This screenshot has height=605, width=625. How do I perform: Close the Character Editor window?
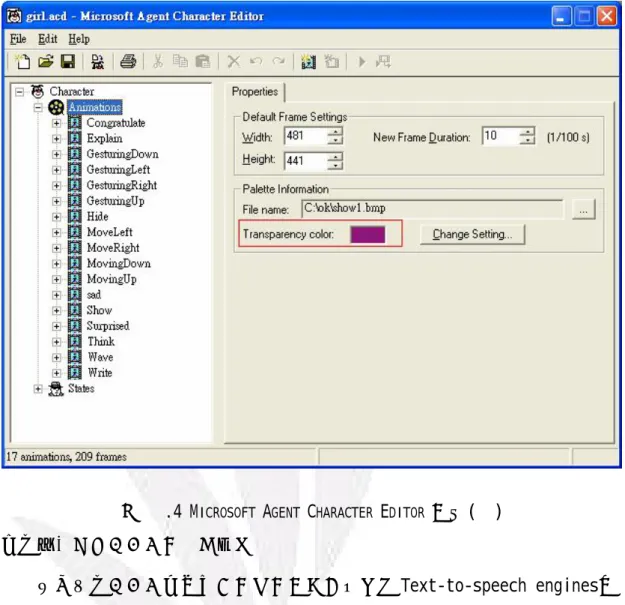[x=607, y=16]
